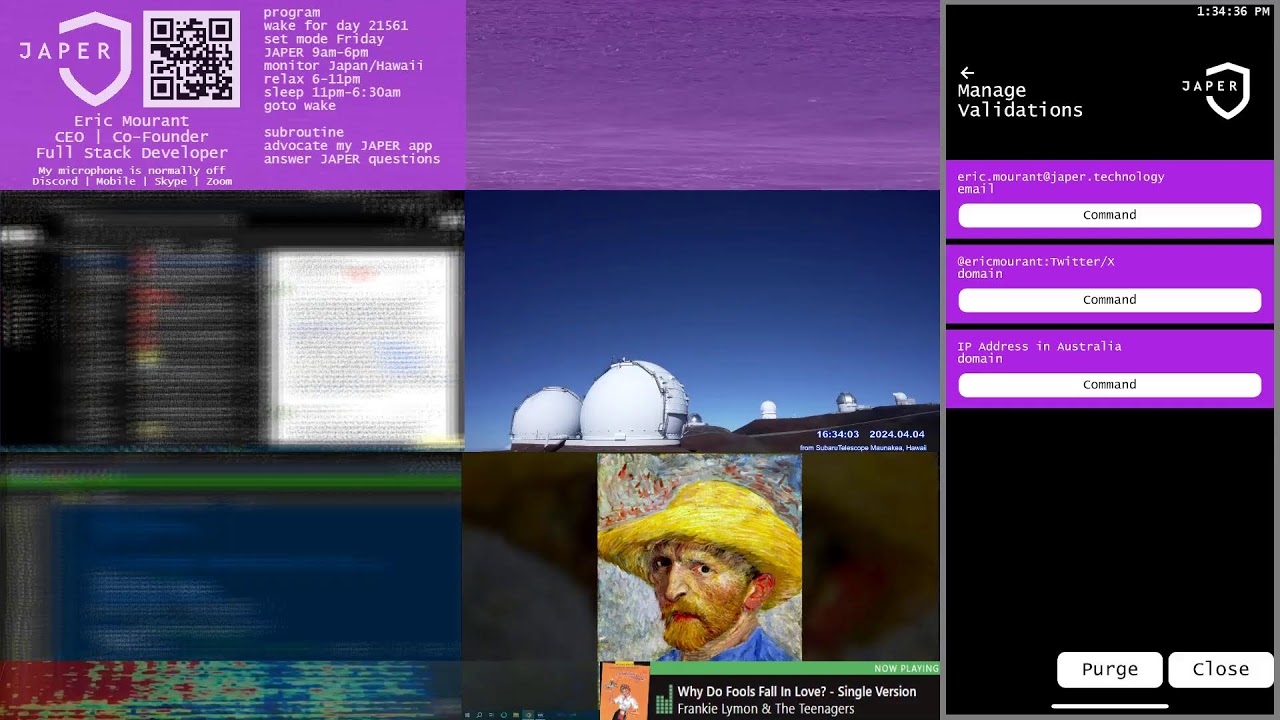Tap the Purge button
Image resolution: width=1280 pixels, height=720 pixels.
tap(1110, 670)
